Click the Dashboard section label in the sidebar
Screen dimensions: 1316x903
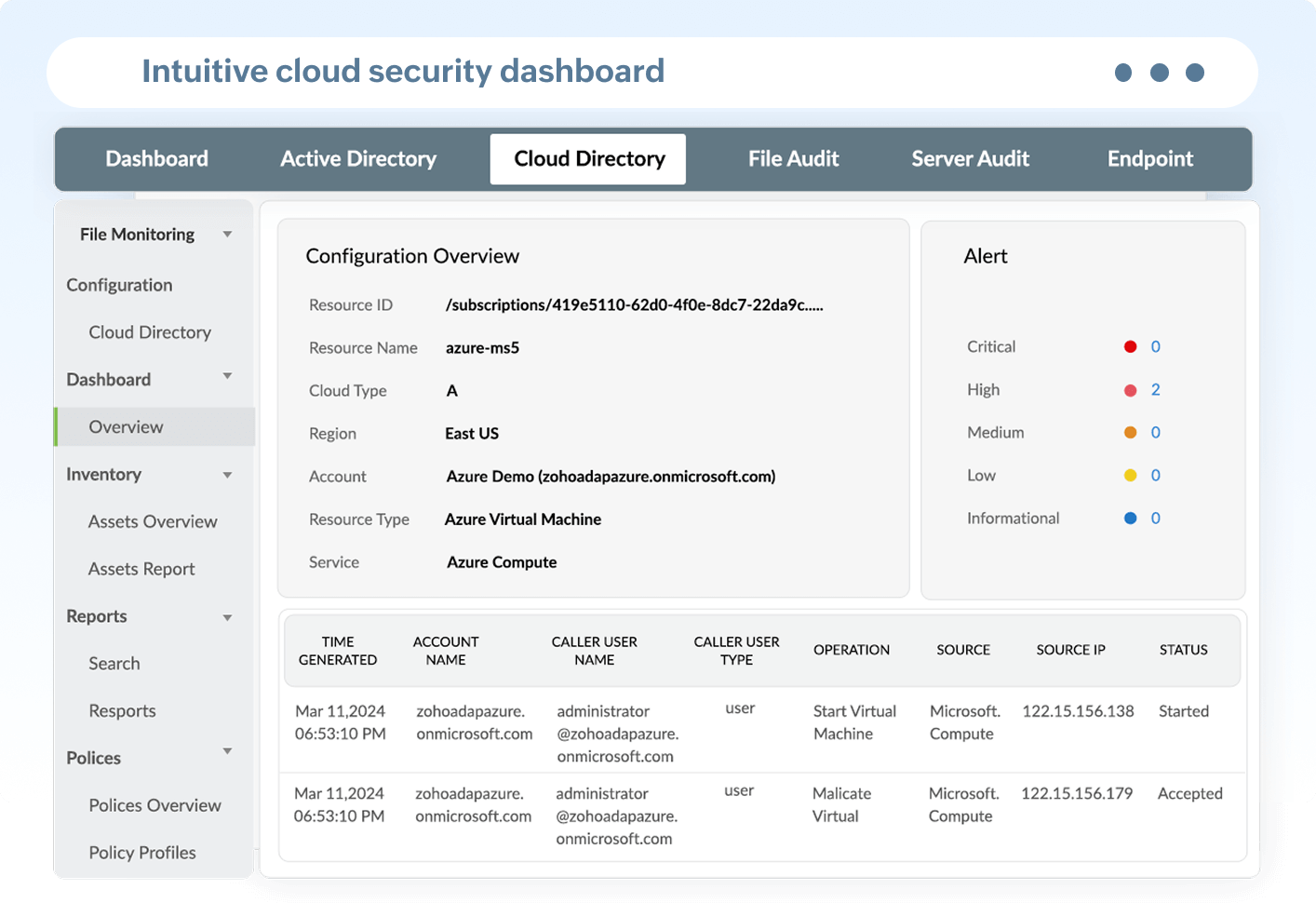point(108,380)
